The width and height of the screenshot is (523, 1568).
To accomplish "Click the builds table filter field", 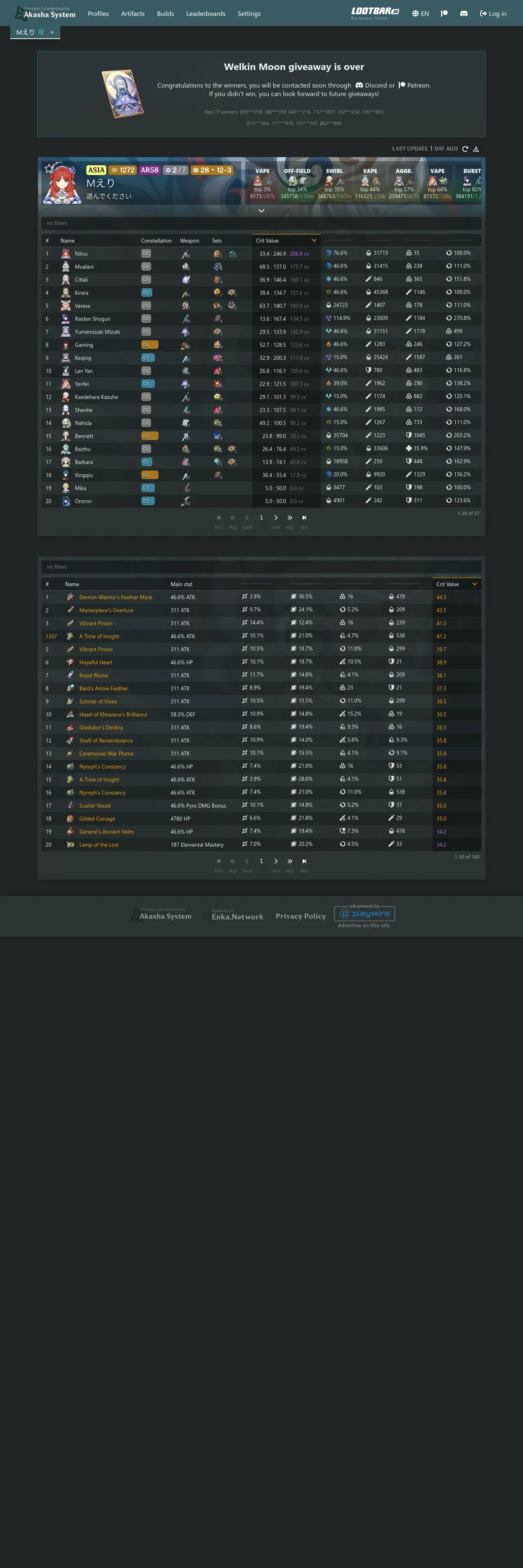I will (x=261, y=223).
